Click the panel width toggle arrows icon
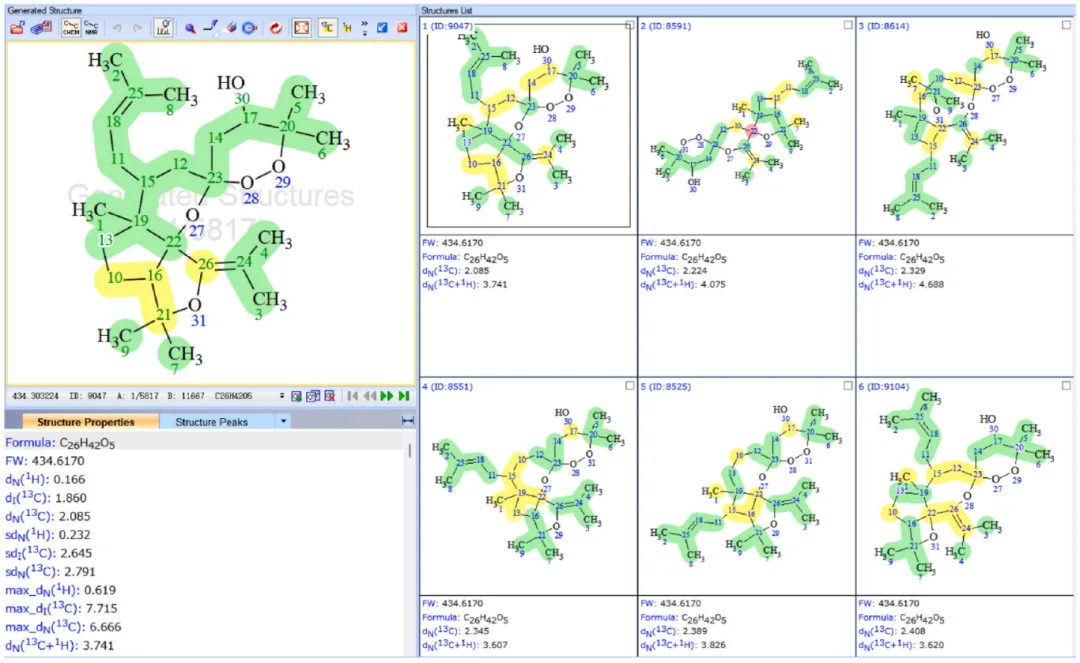The width and height of the screenshot is (1080, 663). (408, 421)
